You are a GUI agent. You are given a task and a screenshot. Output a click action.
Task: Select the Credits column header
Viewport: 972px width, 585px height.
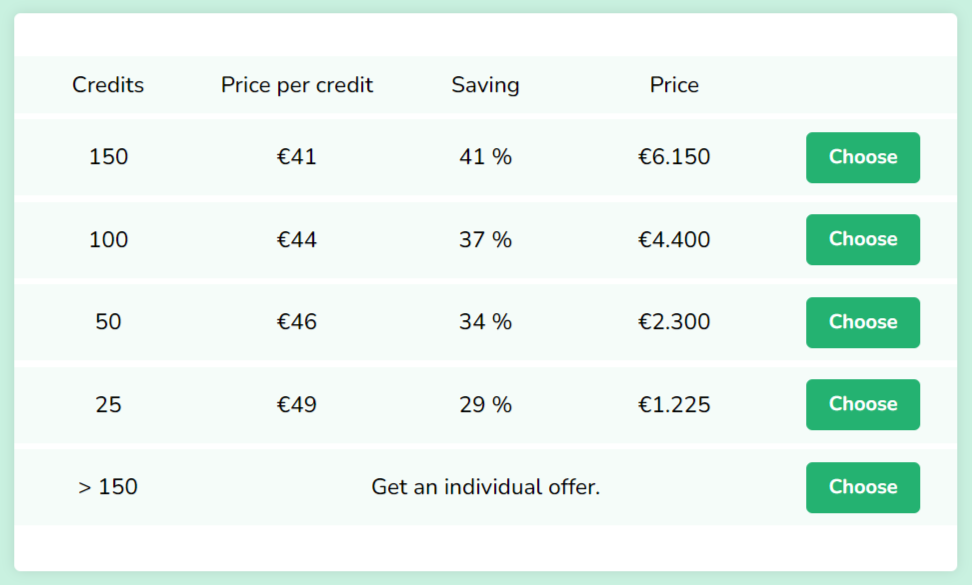pyautogui.click(x=107, y=85)
